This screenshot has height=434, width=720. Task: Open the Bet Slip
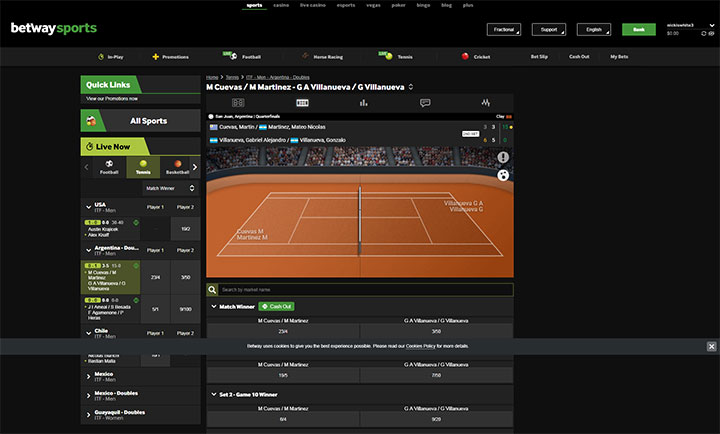[539, 56]
